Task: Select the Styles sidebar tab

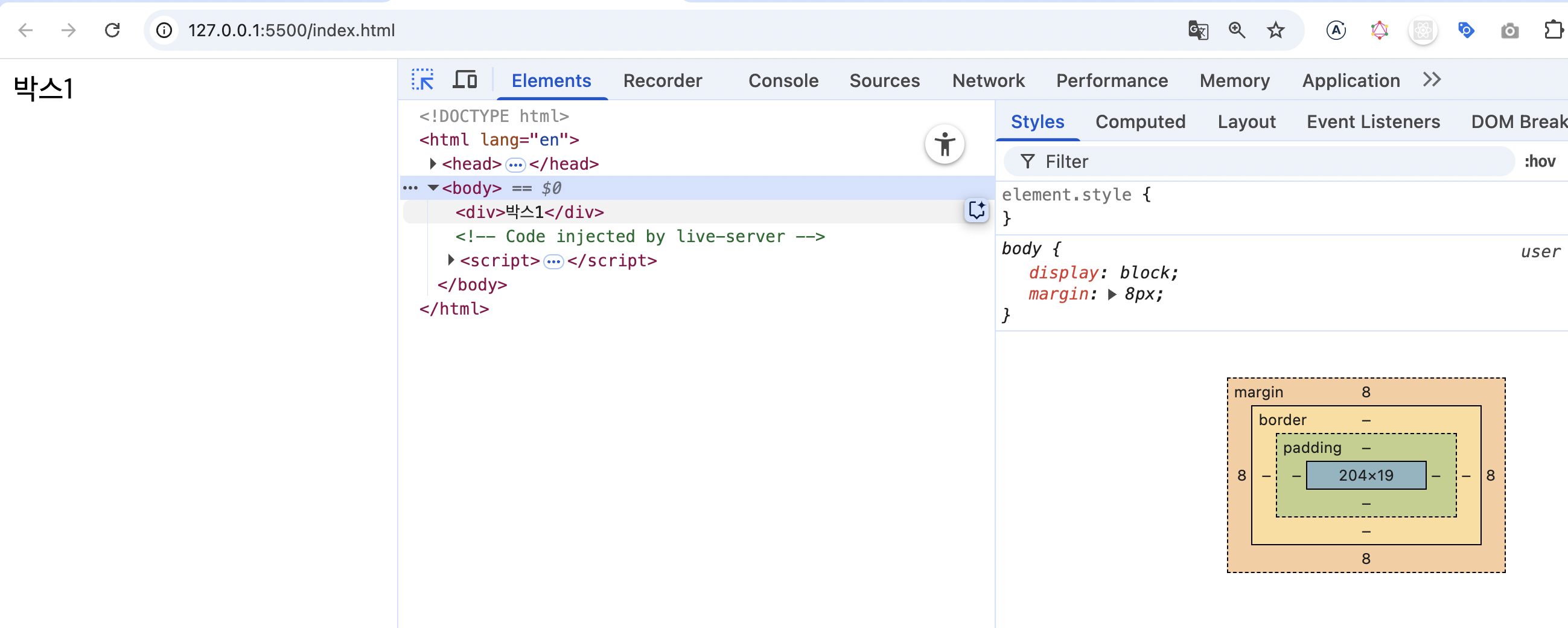Action: pyautogui.click(x=1037, y=122)
